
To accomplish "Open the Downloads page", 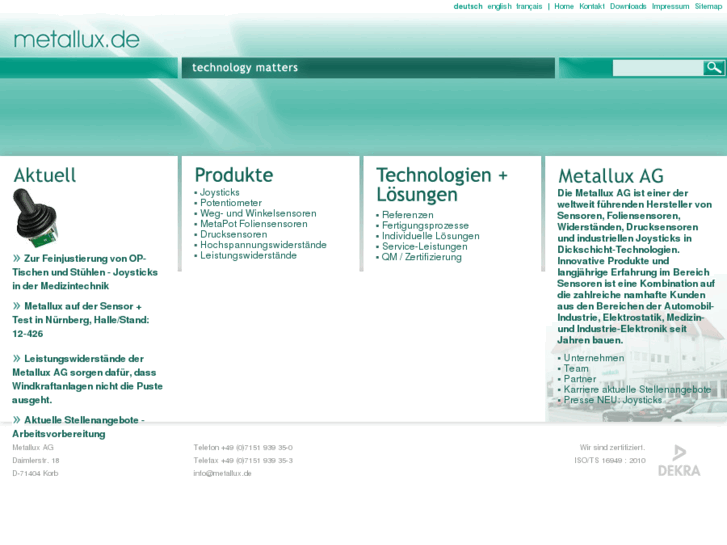I will click(628, 6).
